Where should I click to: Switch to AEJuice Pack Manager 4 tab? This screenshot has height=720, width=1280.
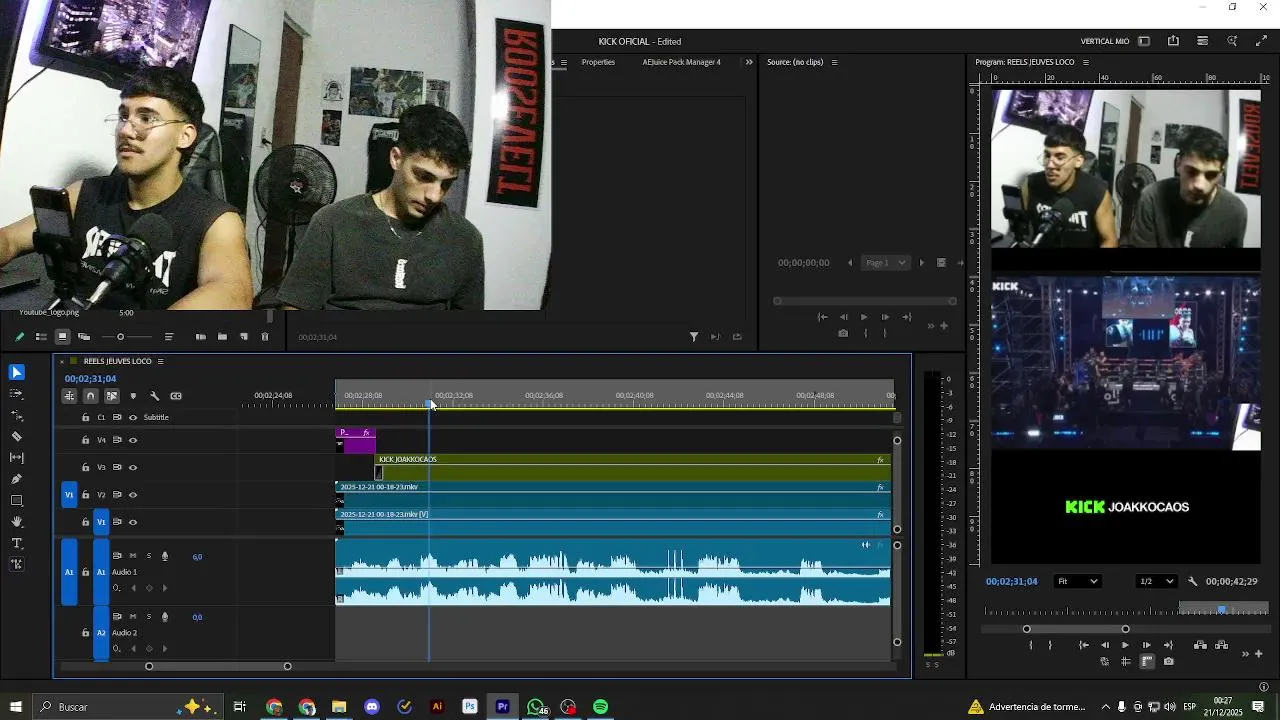tap(681, 62)
